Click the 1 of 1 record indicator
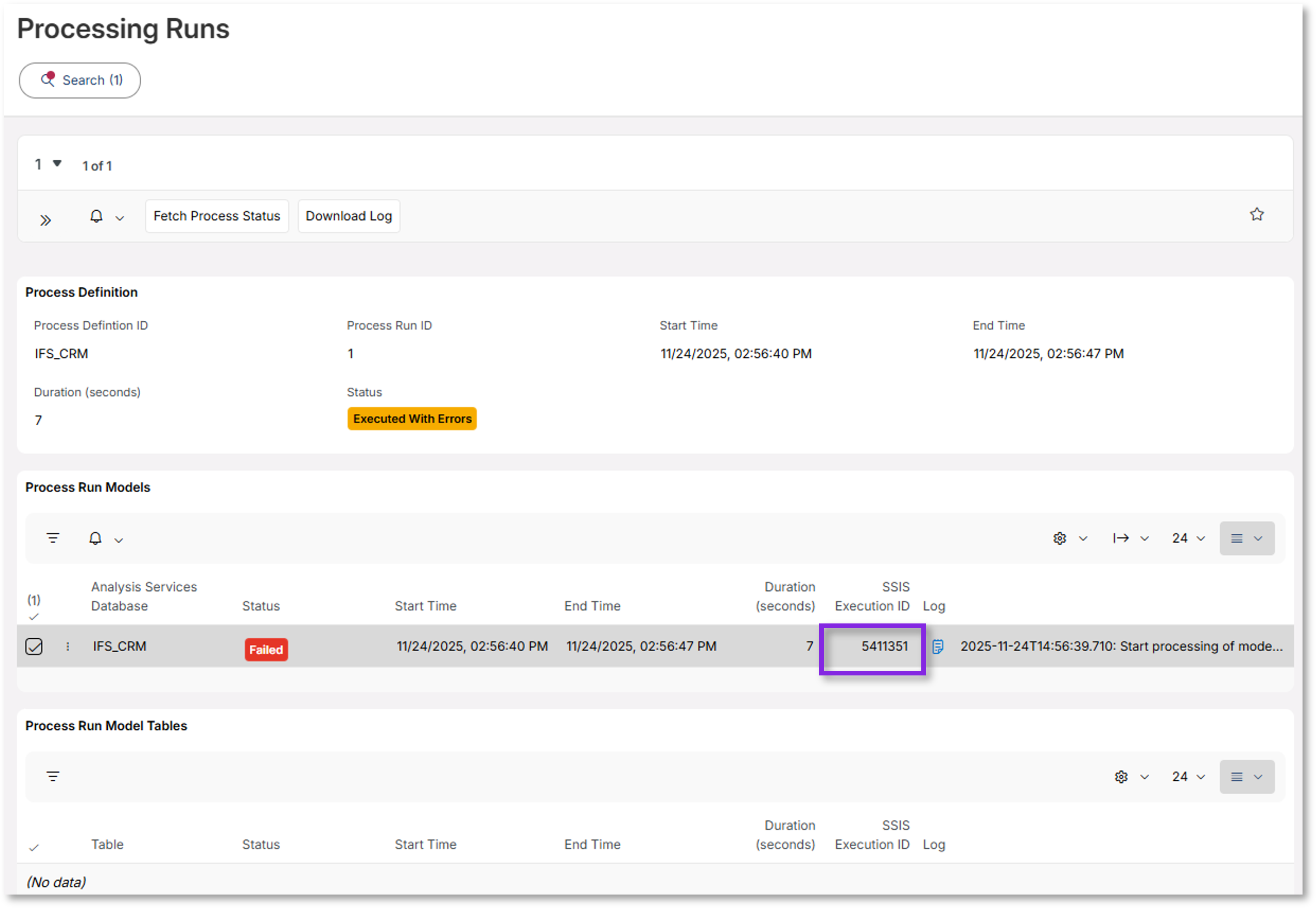 click(x=98, y=166)
